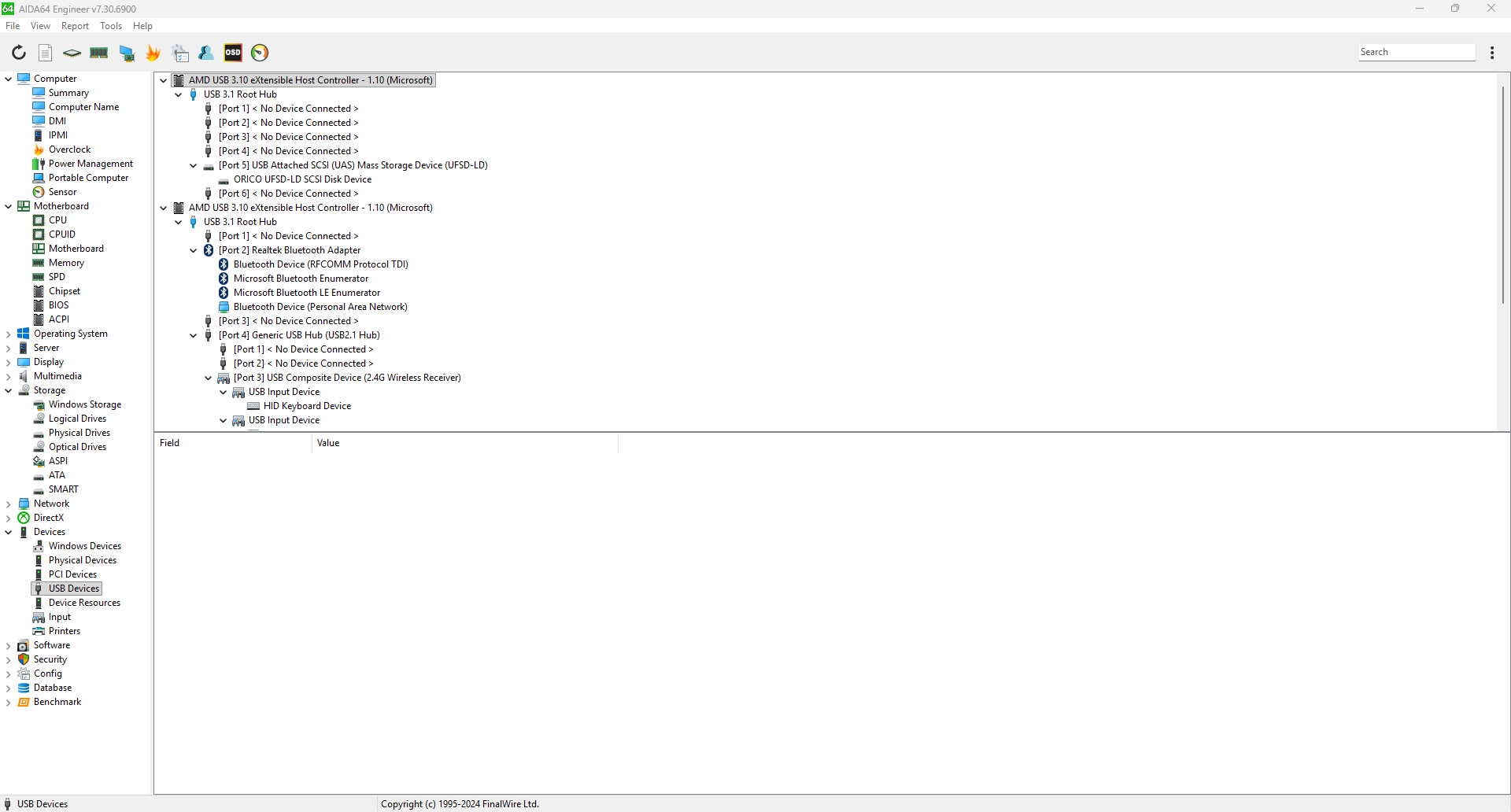Click the memory module toolbar icon
Image resolution: width=1511 pixels, height=812 pixels.
pyautogui.click(x=99, y=53)
